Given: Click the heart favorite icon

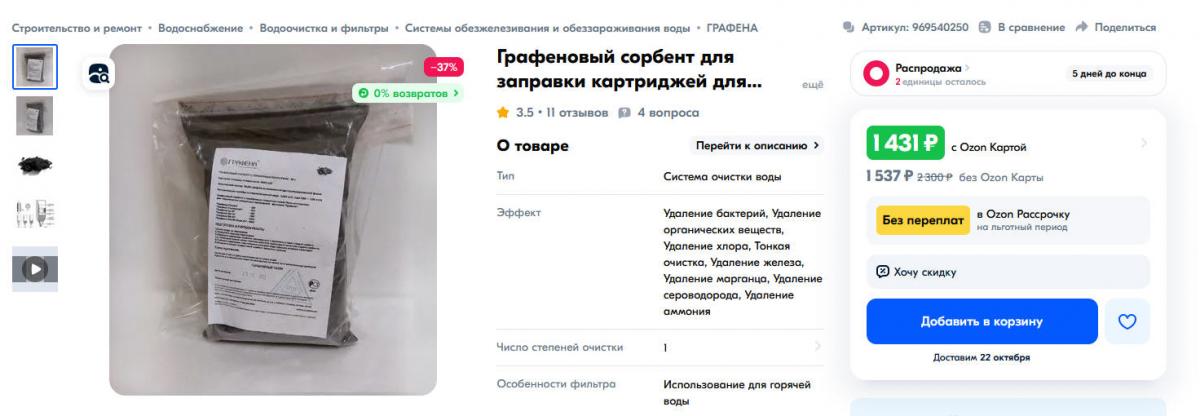Looking at the screenshot, I should [1127, 321].
